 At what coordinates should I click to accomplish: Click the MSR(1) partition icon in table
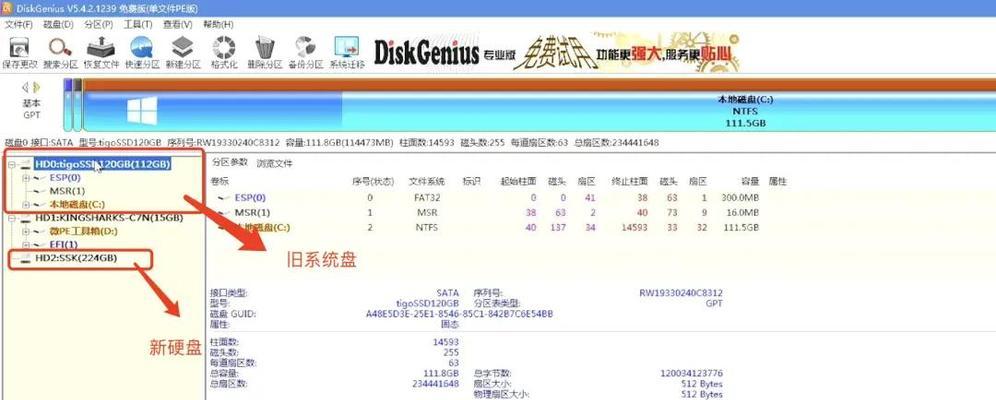[x=224, y=212]
